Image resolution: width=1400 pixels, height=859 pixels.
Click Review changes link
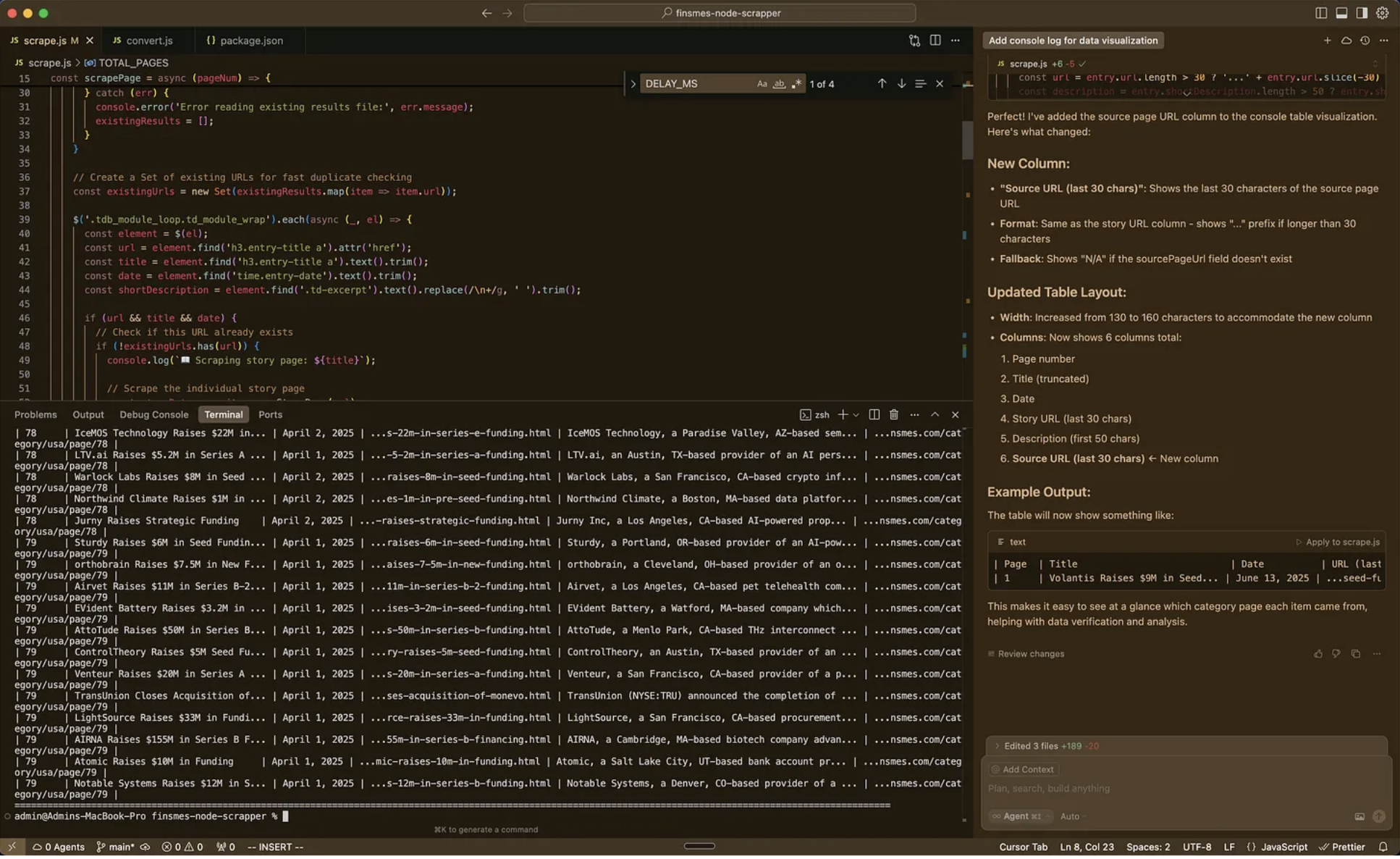pyautogui.click(x=1030, y=654)
